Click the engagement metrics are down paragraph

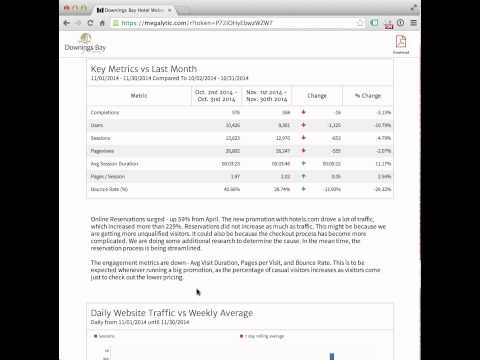coord(235,270)
